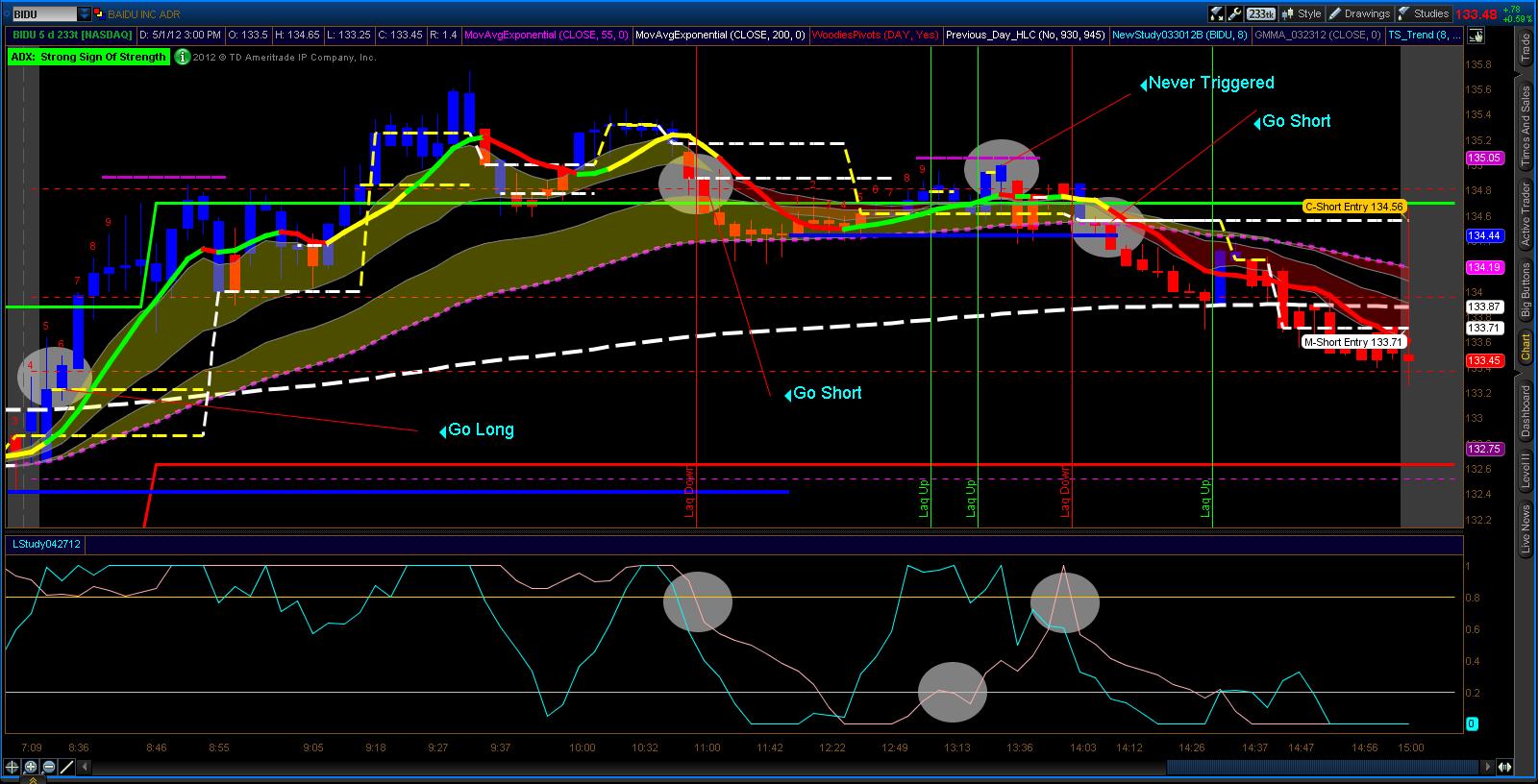Click the zoom in magnifier icon

[31, 767]
